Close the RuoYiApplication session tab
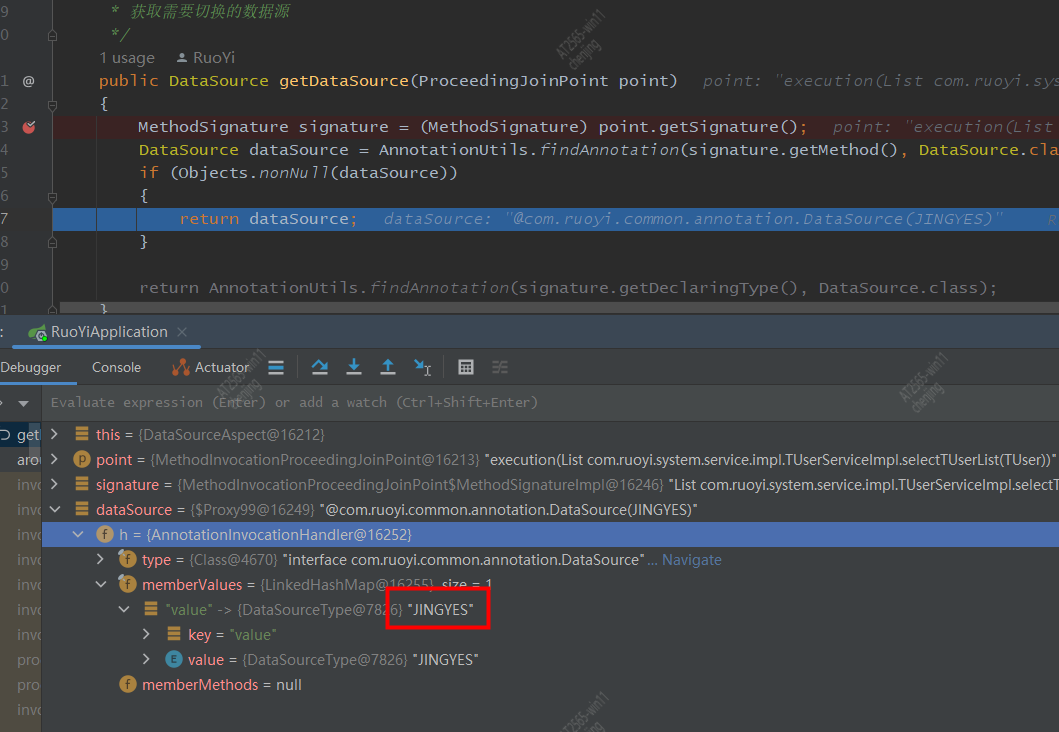Screen dimensions: 1059x732 tap(182, 332)
